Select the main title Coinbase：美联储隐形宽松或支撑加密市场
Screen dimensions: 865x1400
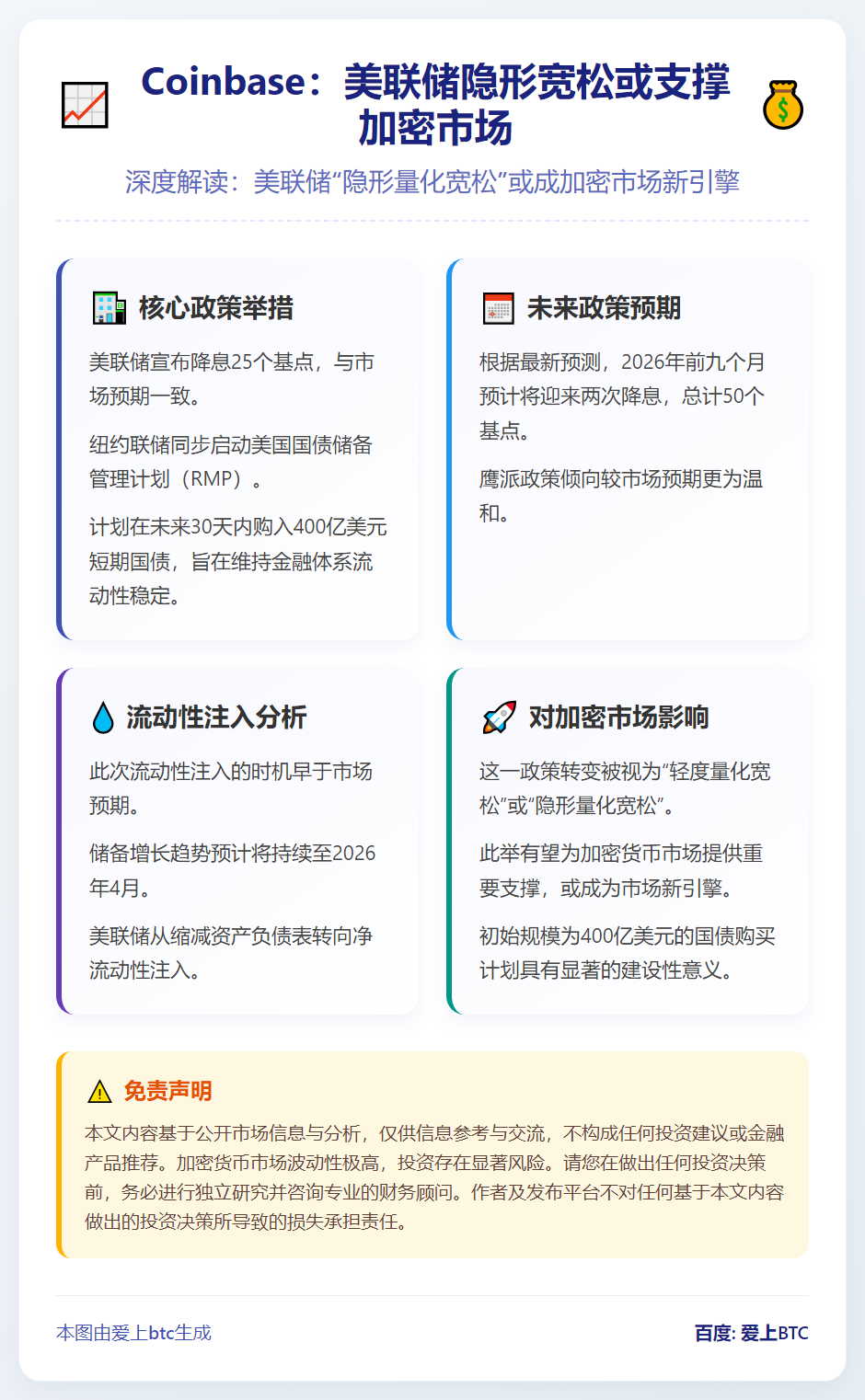click(434, 105)
